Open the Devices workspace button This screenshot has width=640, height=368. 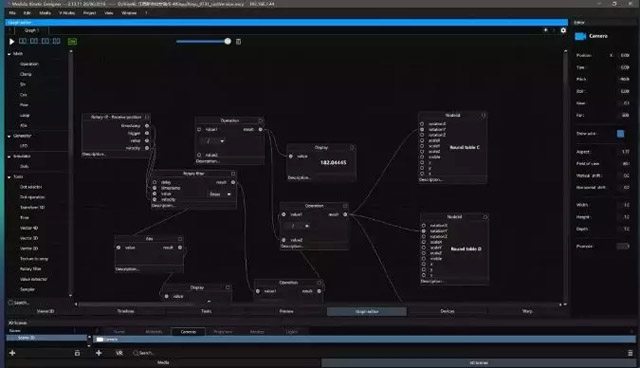447,311
